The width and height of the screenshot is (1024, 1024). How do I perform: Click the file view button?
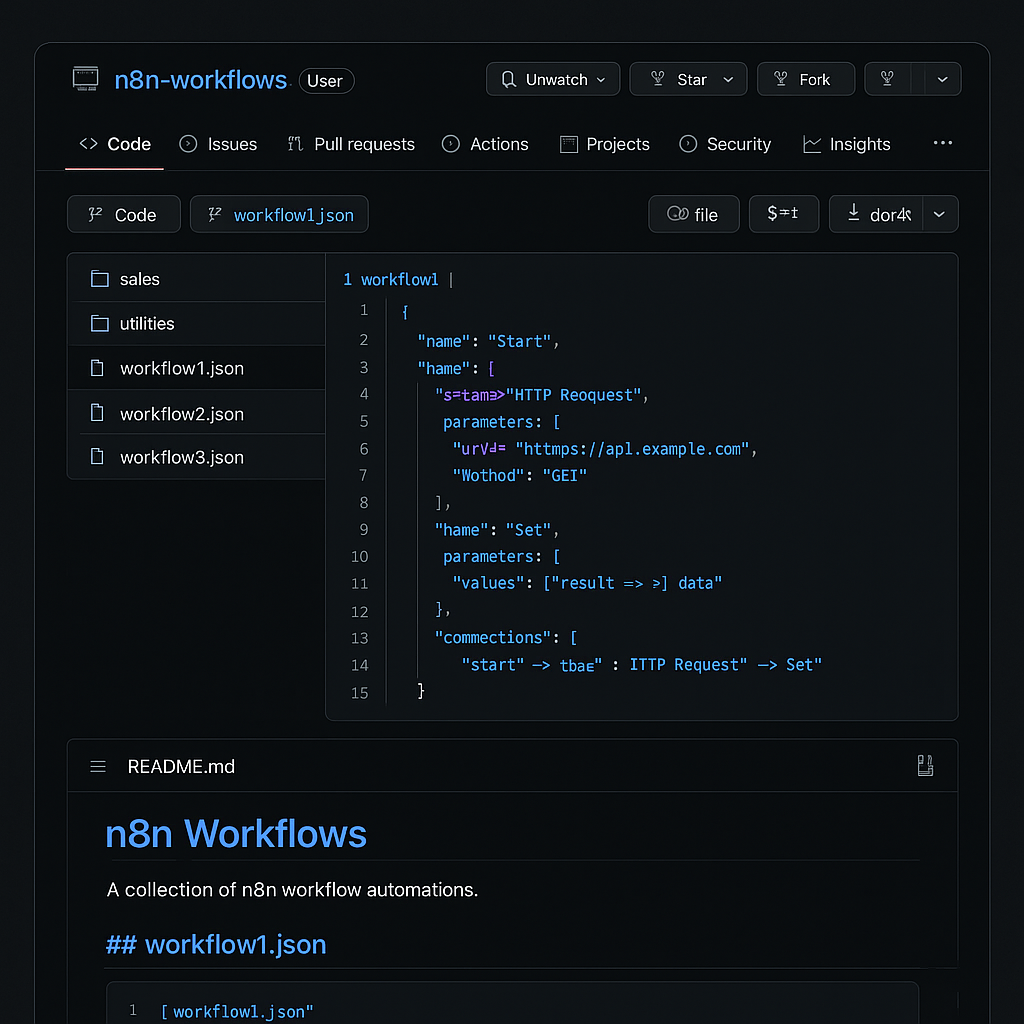point(694,214)
